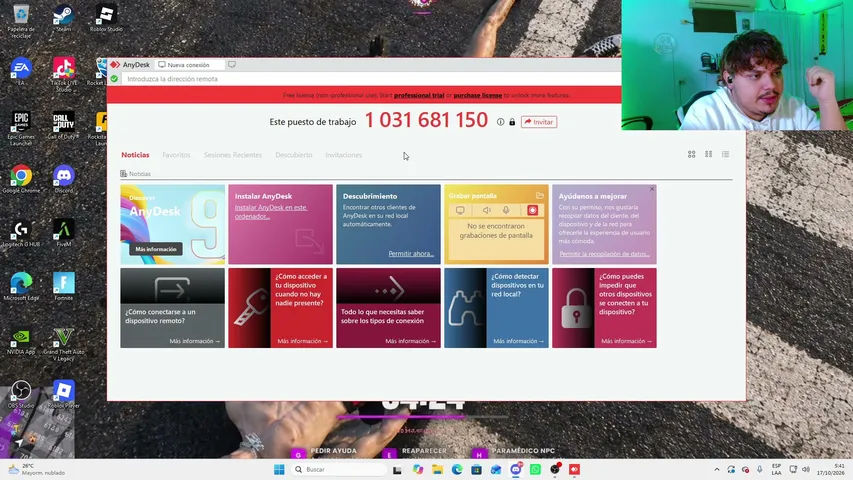Screen dimensions: 853x480
Task: Open the EA desktop icon
Action: coord(21,71)
